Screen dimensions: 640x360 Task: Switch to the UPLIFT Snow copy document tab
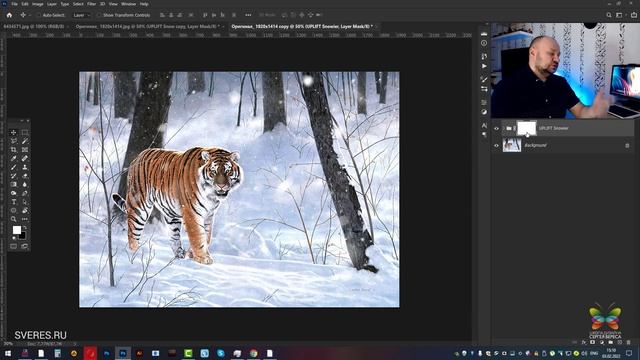point(147,27)
